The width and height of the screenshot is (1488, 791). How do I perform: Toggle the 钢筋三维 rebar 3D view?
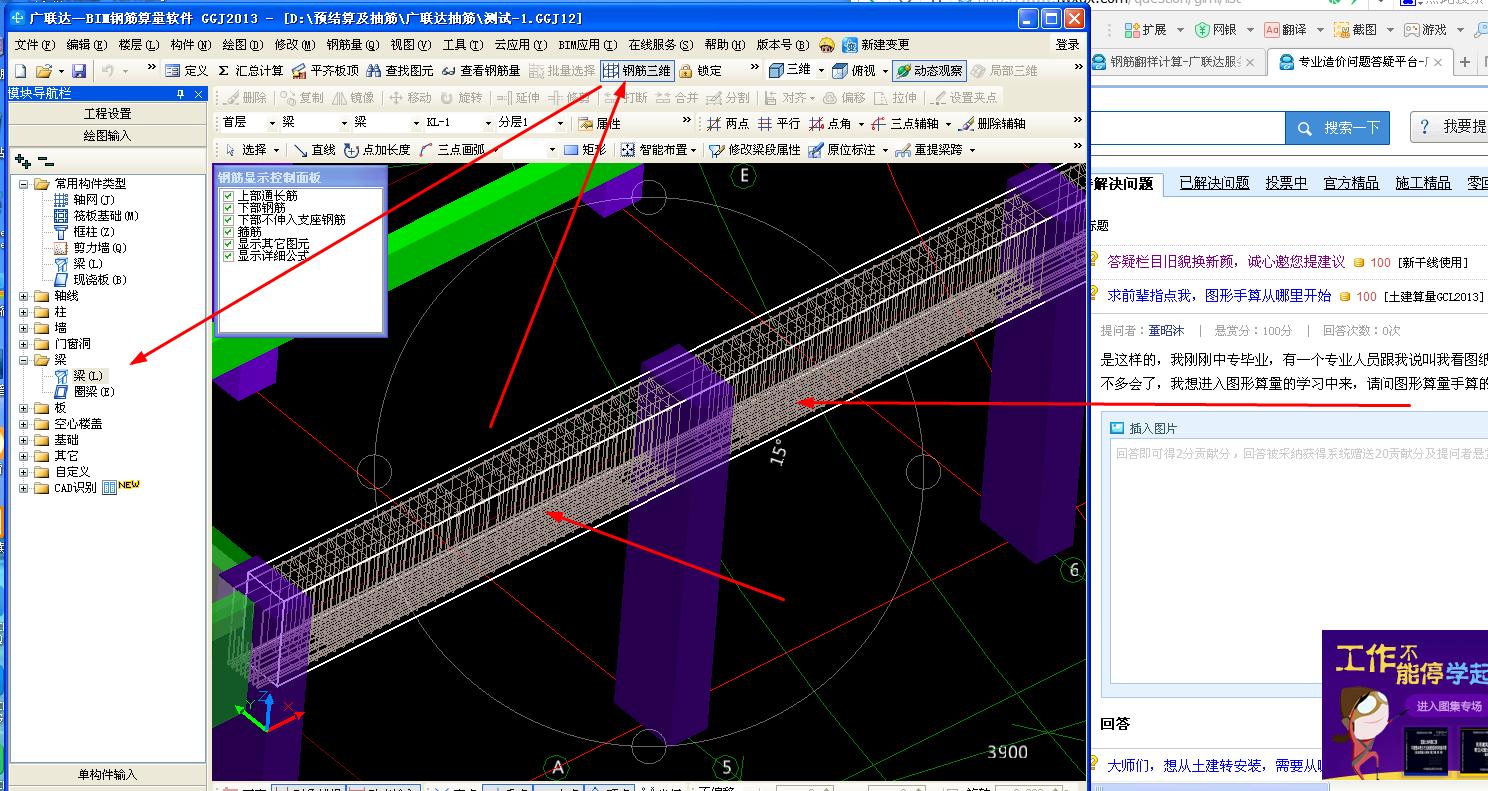[637, 71]
